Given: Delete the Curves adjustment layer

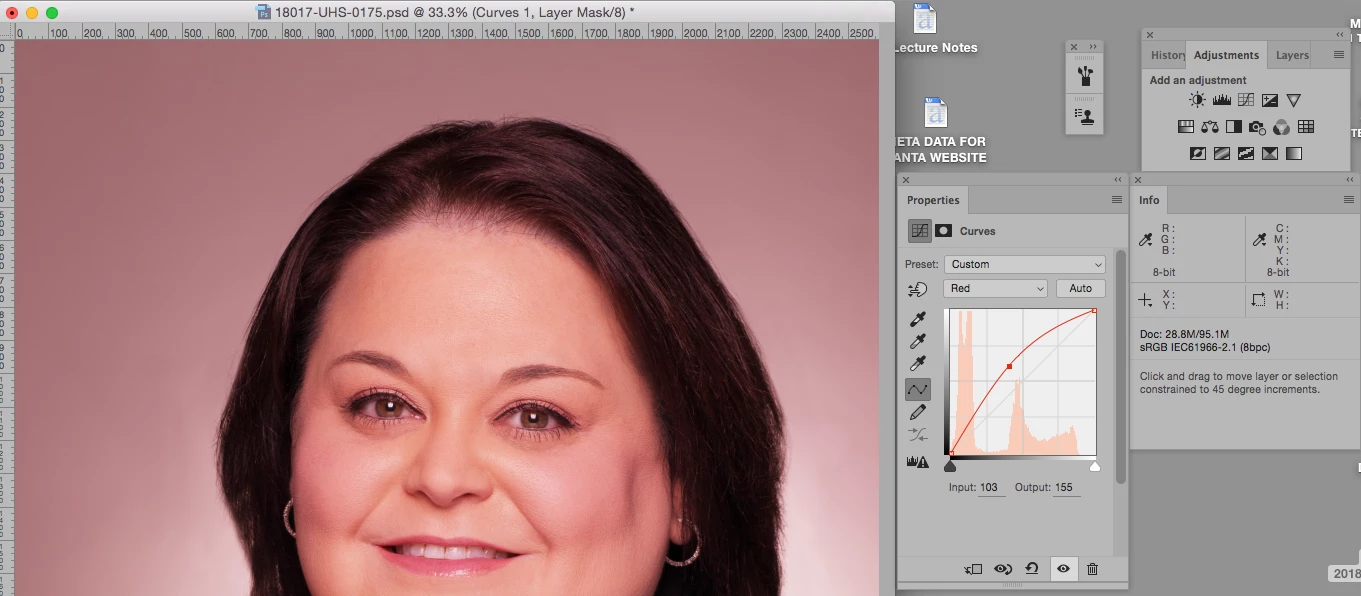Looking at the screenshot, I should click(1092, 569).
